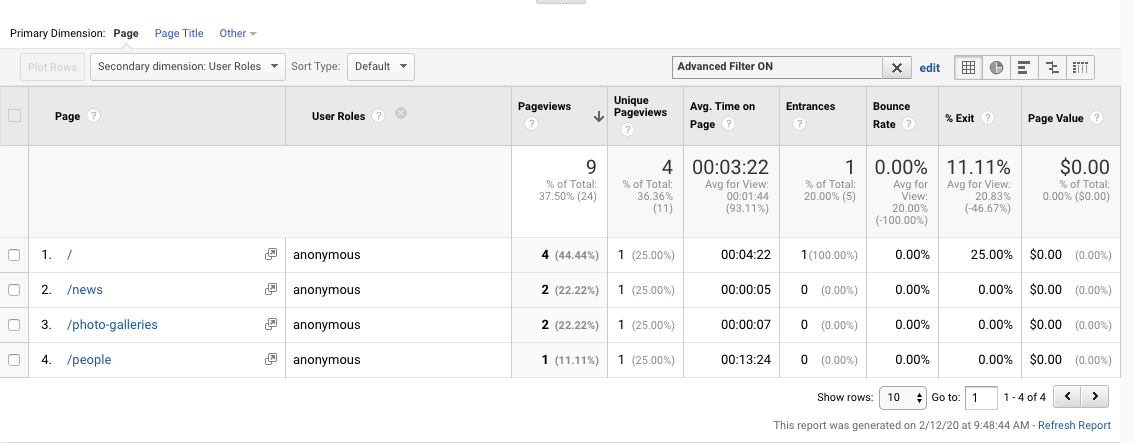Open the Other primary dimension menu

click(x=237, y=33)
